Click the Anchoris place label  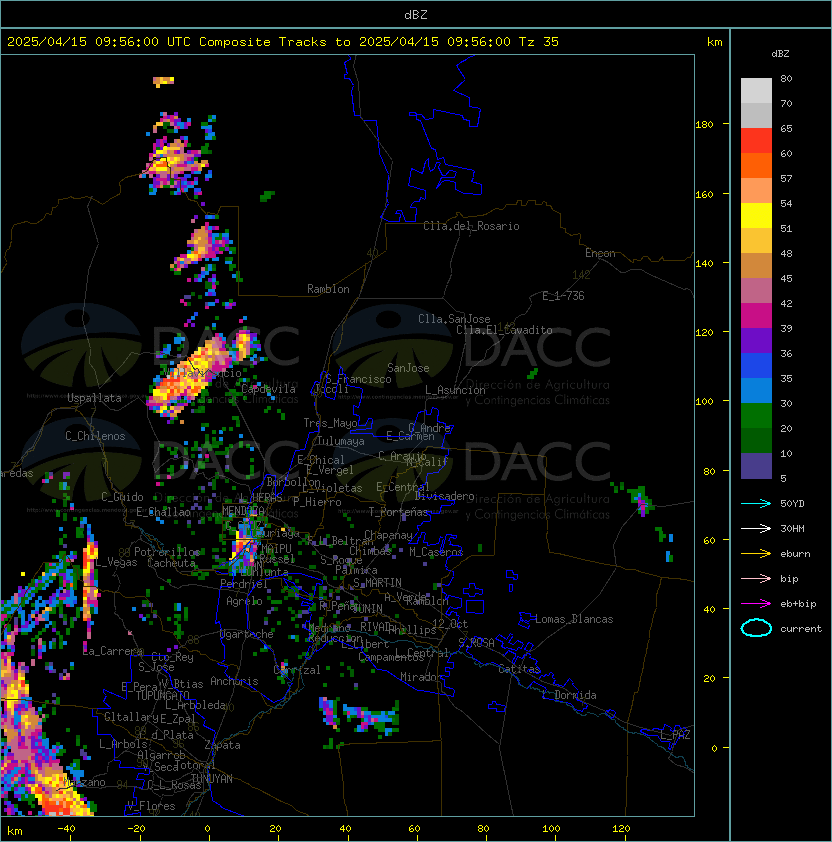(234, 681)
